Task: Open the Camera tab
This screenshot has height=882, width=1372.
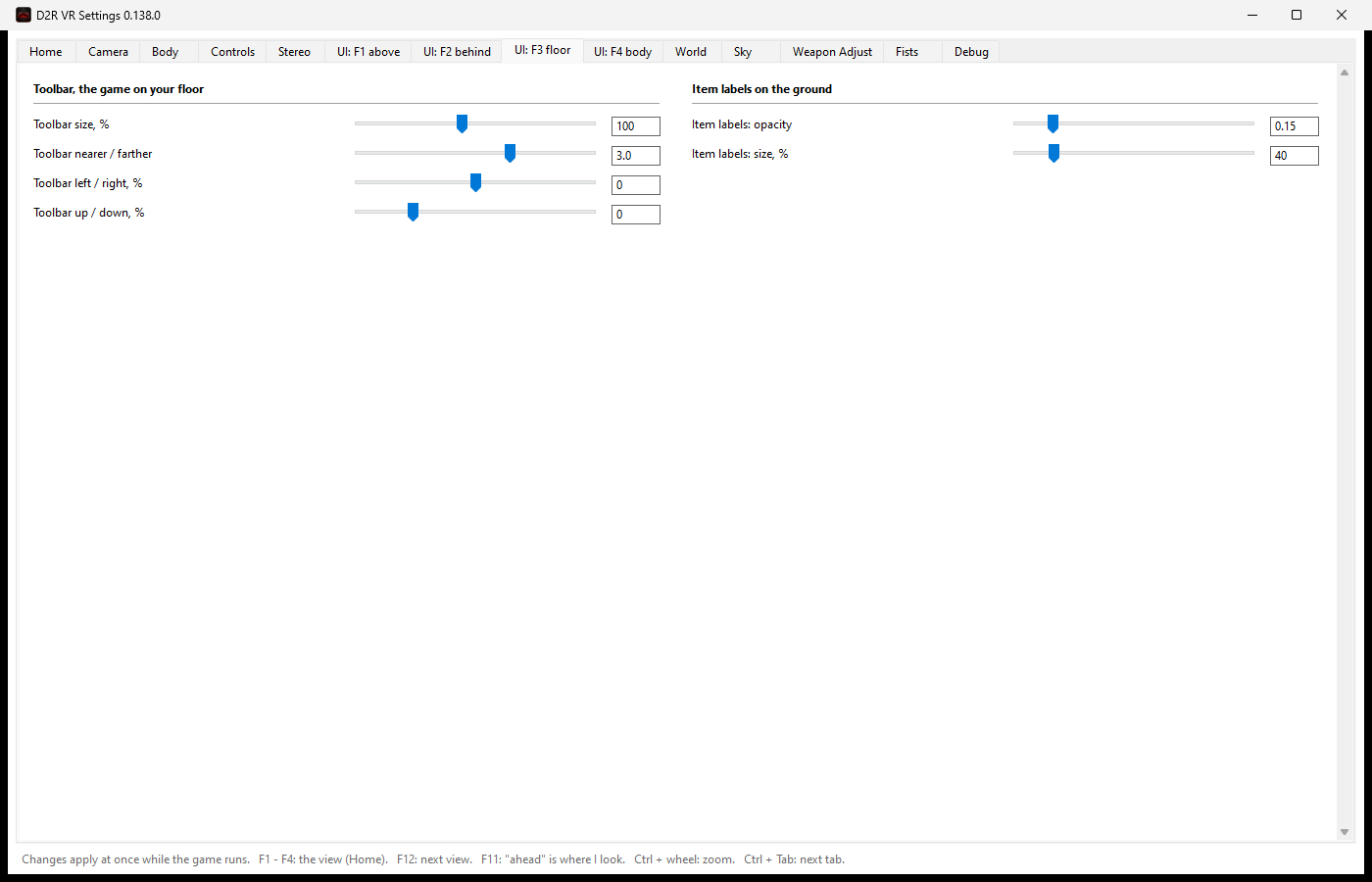Action: coord(108,52)
